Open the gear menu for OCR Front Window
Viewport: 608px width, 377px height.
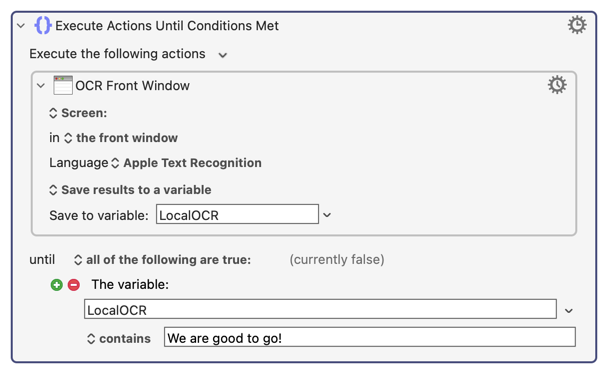tap(557, 85)
